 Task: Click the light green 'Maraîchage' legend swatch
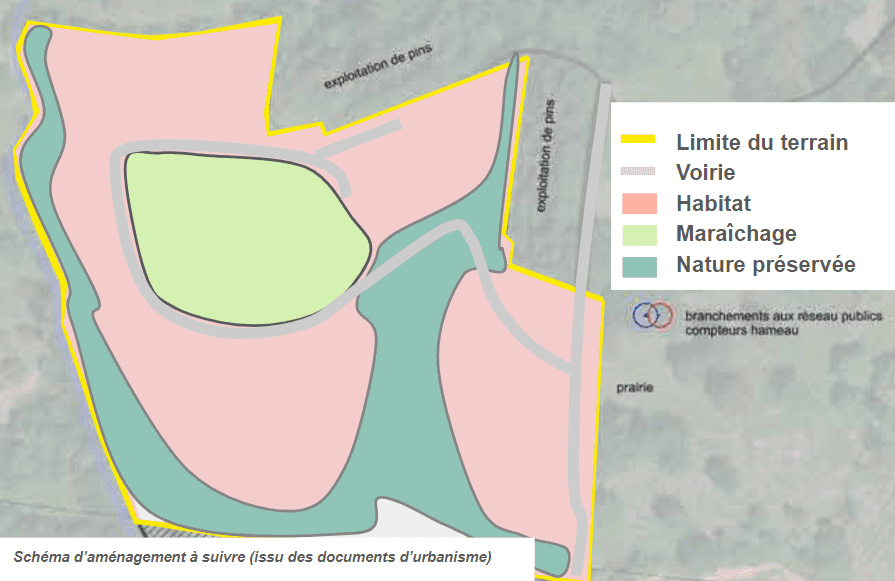click(639, 235)
